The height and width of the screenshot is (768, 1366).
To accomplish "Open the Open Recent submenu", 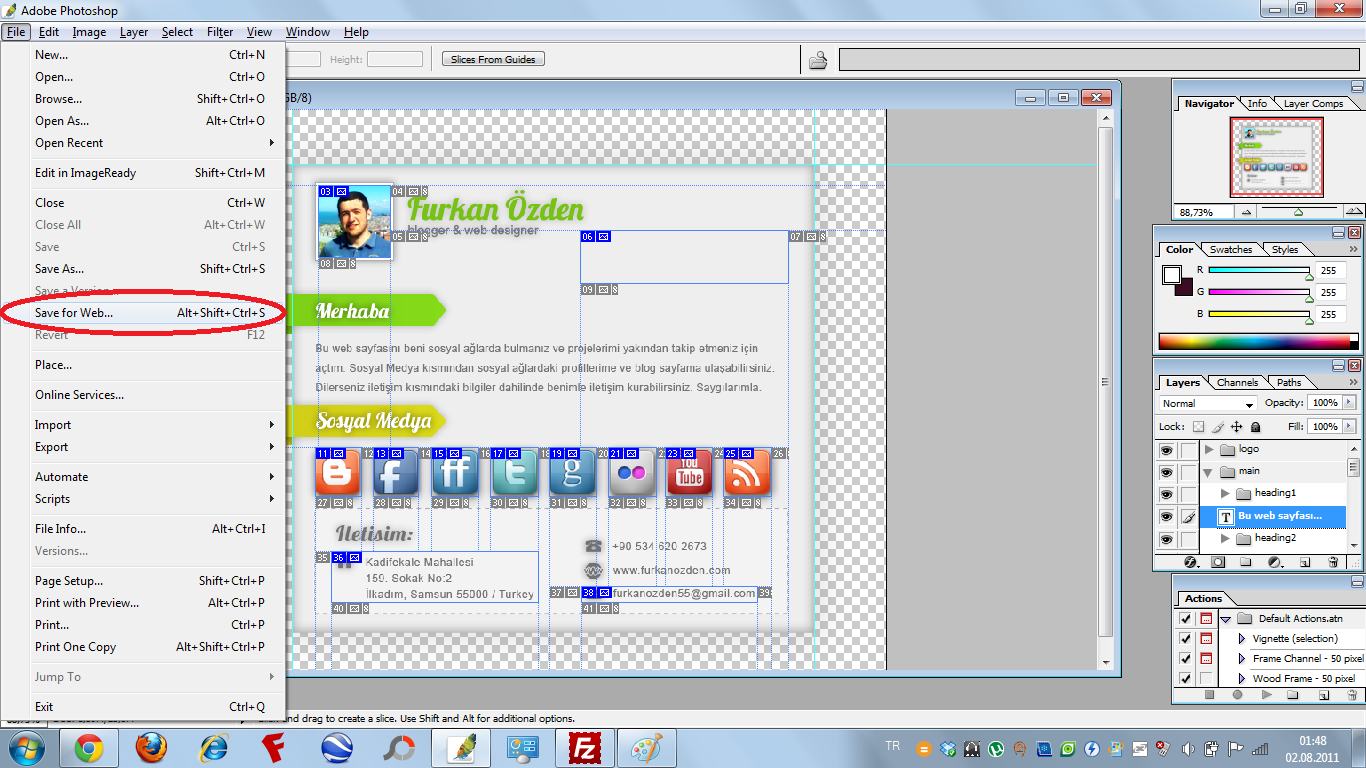I will [143, 143].
